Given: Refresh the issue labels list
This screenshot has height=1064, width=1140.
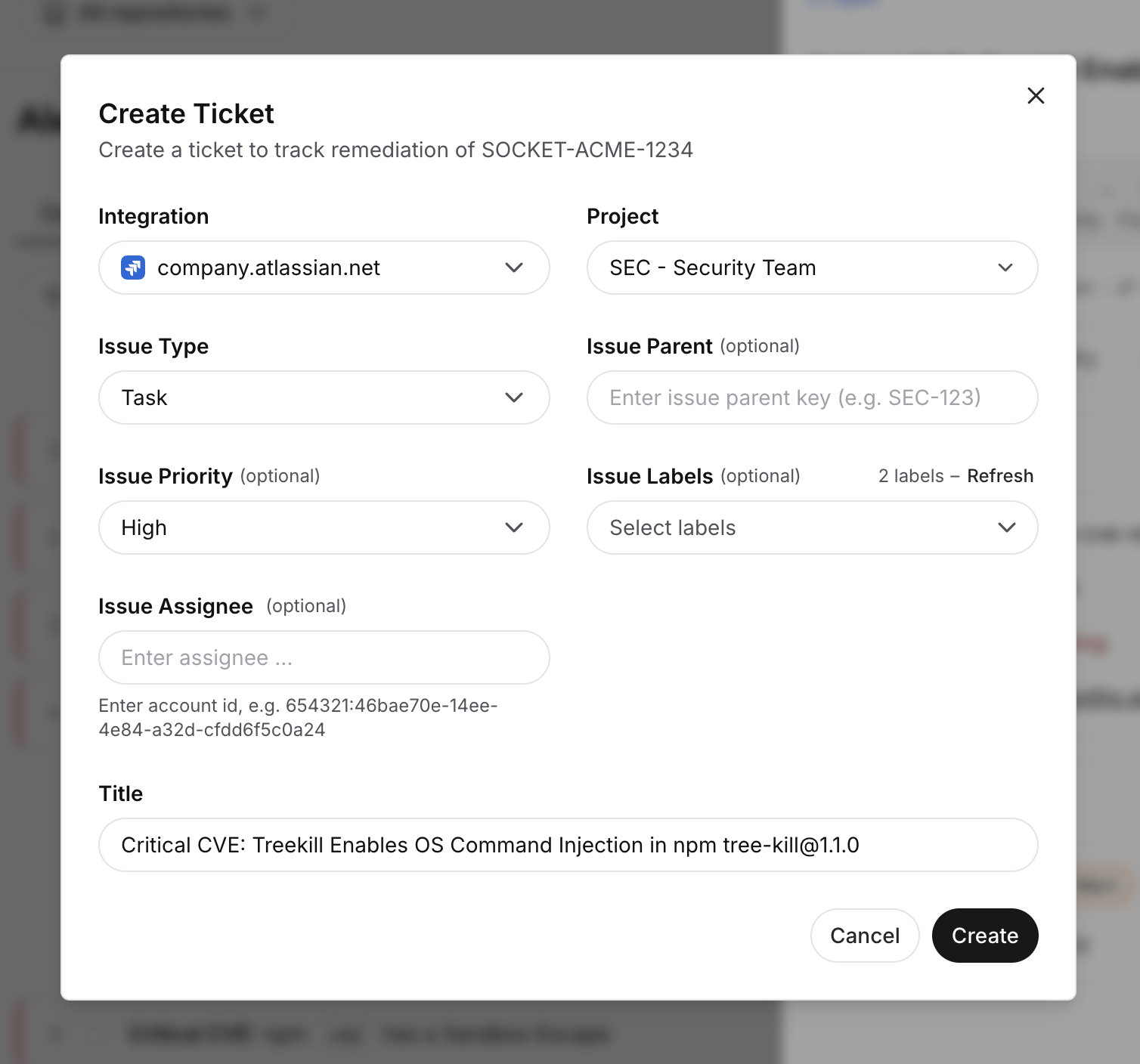Looking at the screenshot, I should 1000,476.
